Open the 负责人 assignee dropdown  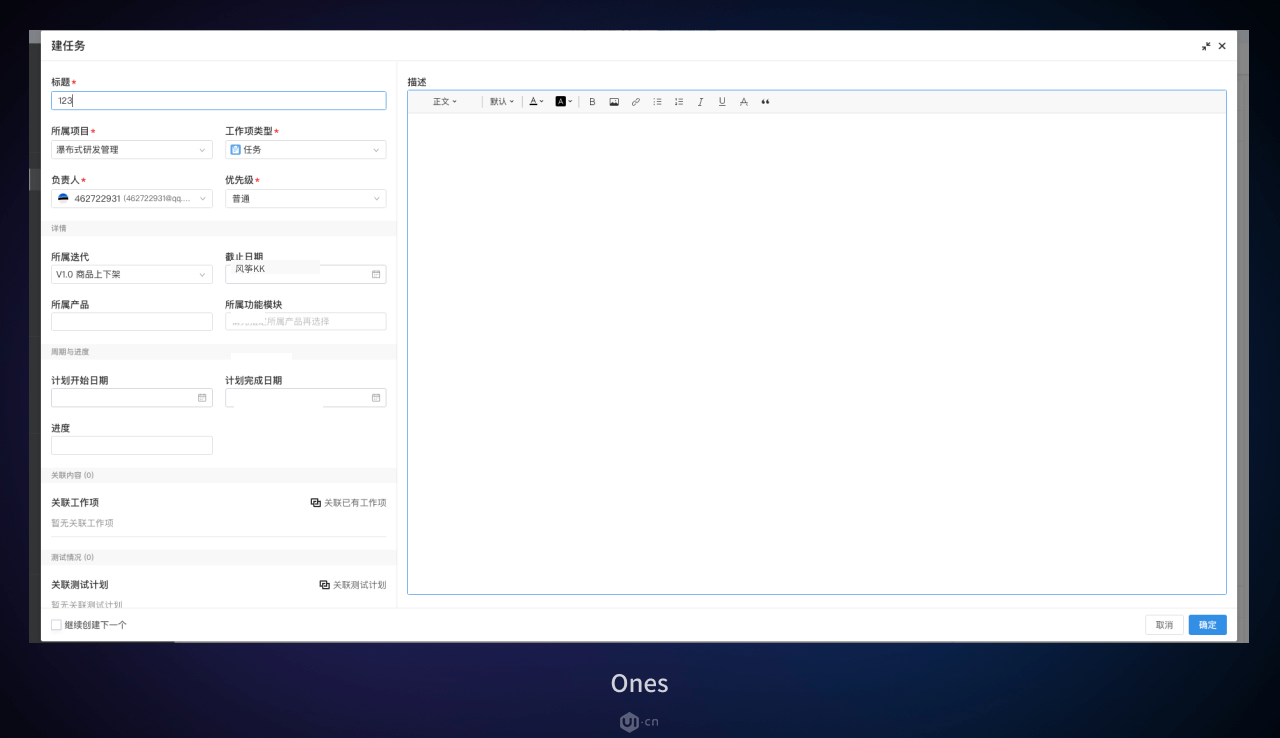coord(132,199)
